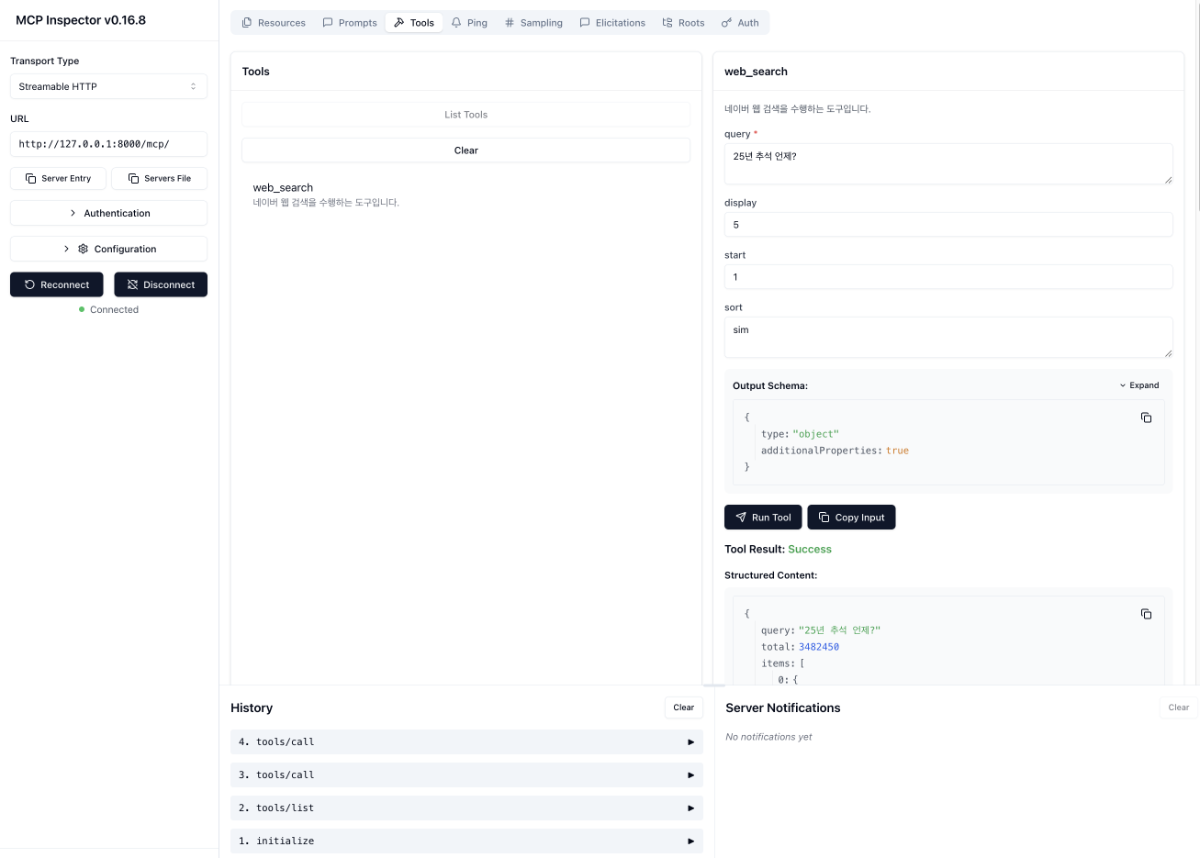Expand the Authentication section

[x=108, y=213]
